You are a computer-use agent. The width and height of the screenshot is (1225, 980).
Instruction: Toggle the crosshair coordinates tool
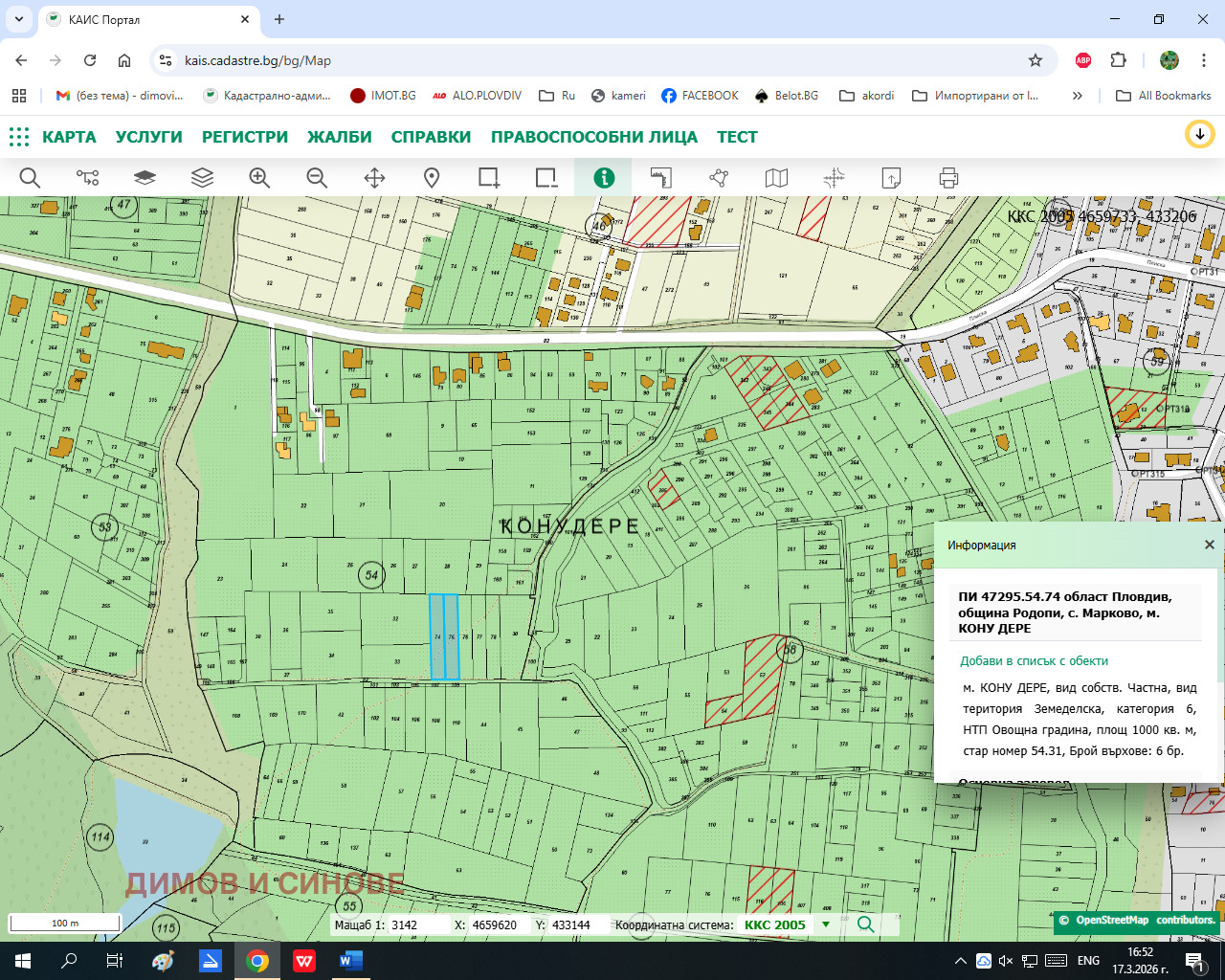tap(834, 177)
